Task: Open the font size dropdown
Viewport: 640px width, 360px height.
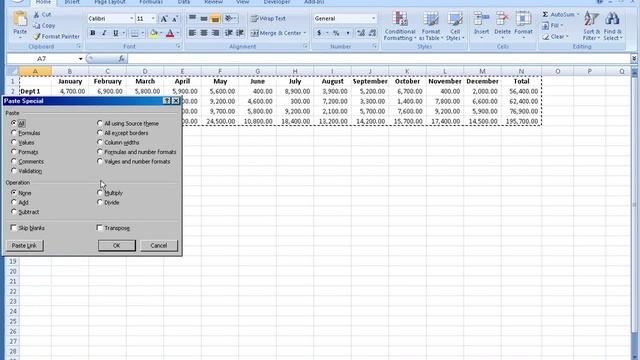Action: point(153,19)
